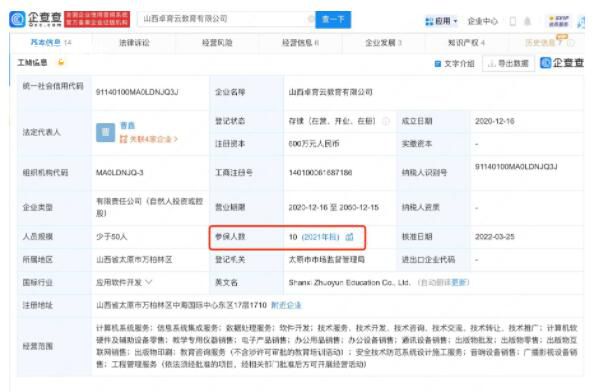595x392 pixels.
Task: Select registration status 存续 text
Action: [332, 121]
